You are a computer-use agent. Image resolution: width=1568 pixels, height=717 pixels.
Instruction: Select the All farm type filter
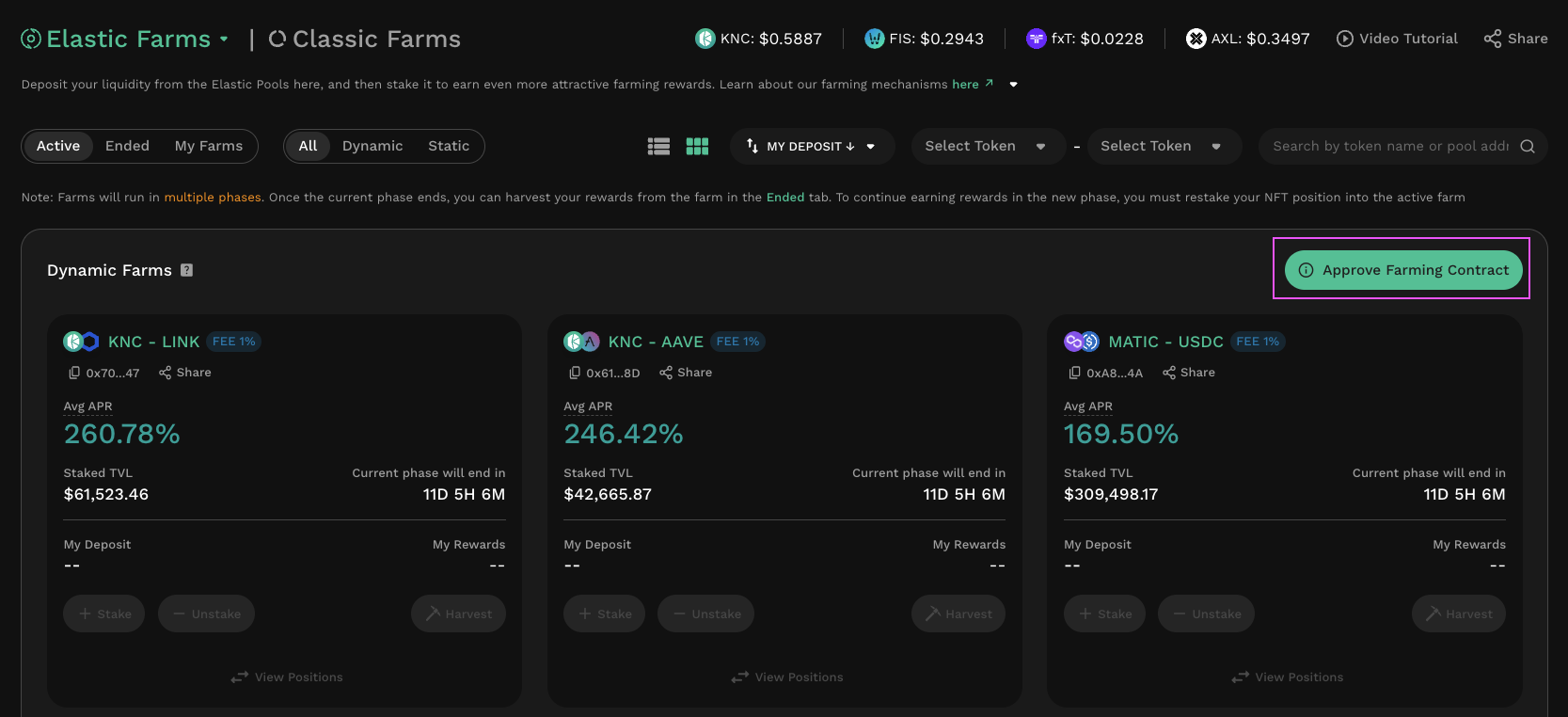point(308,146)
